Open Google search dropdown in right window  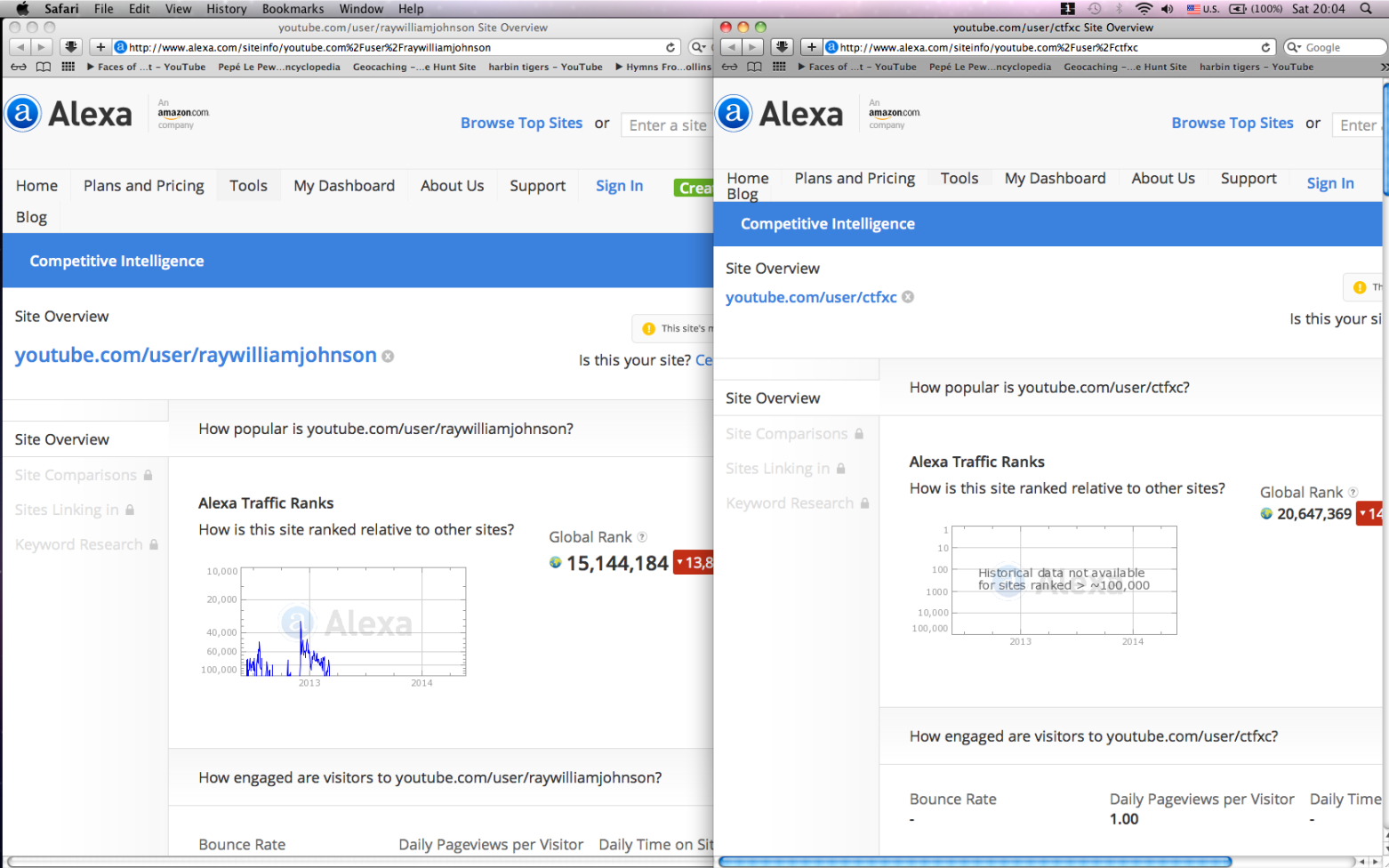click(x=1294, y=47)
